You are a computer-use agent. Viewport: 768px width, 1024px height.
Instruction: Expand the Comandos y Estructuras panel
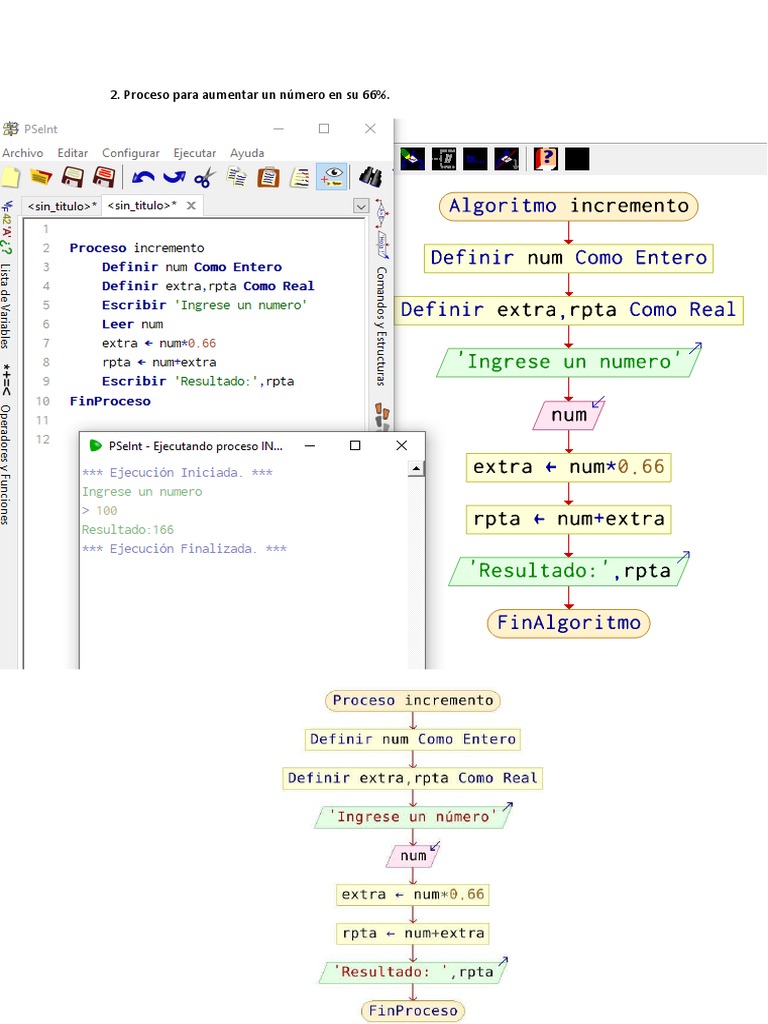[x=381, y=325]
